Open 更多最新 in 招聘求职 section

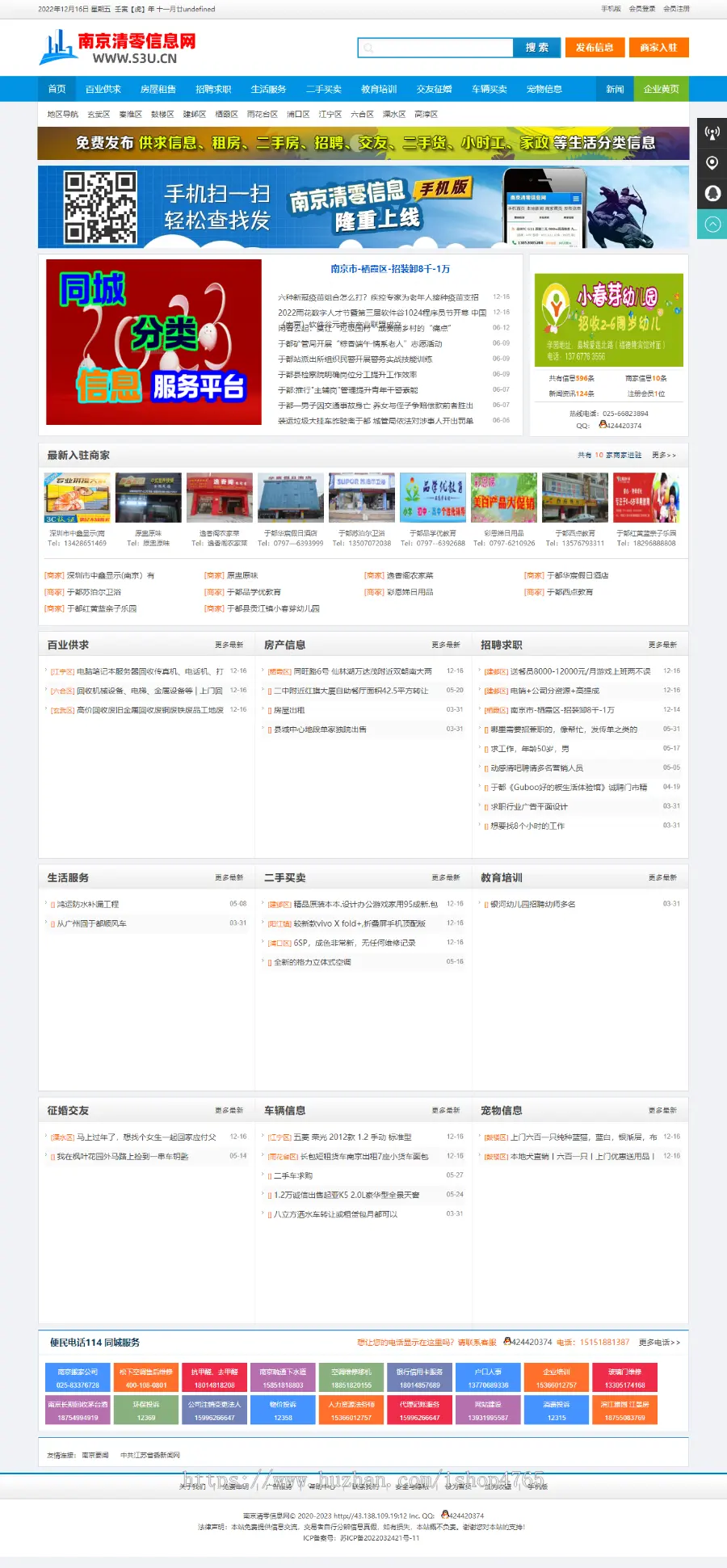(662, 645)
